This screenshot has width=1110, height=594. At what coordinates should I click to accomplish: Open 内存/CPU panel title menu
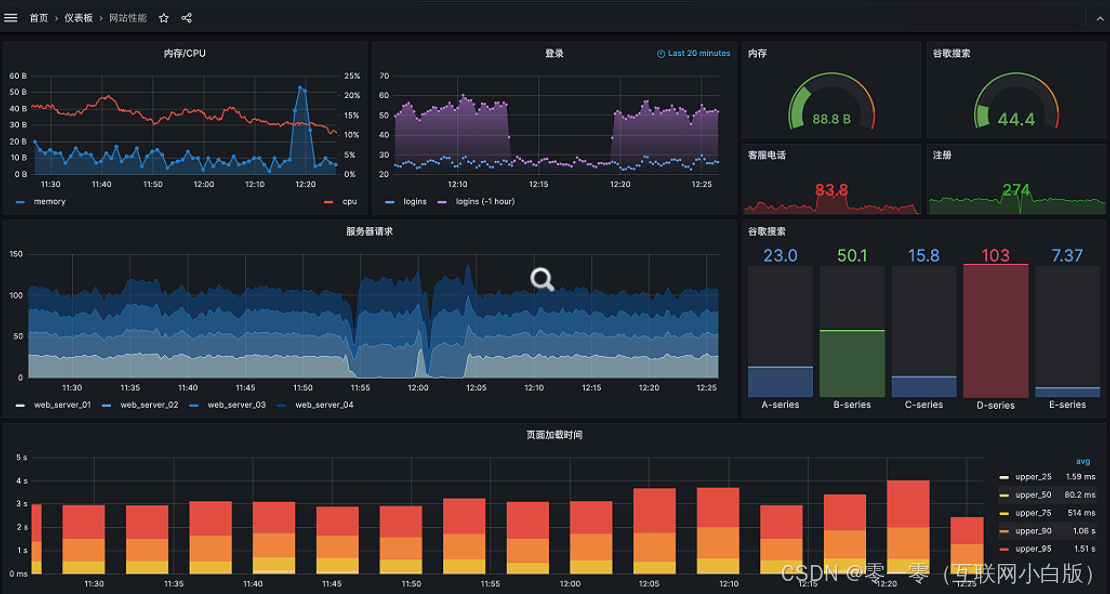point(185,53)
